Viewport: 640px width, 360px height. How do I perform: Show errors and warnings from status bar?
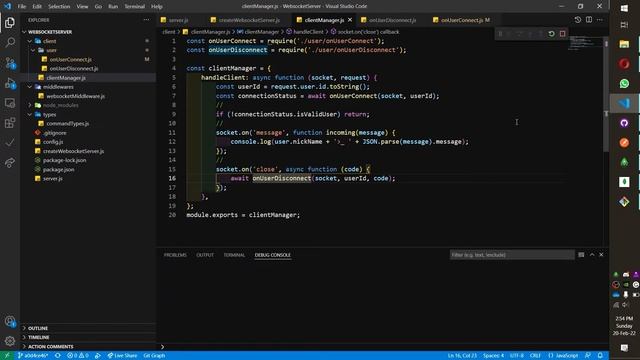click(x=78, y=356)
